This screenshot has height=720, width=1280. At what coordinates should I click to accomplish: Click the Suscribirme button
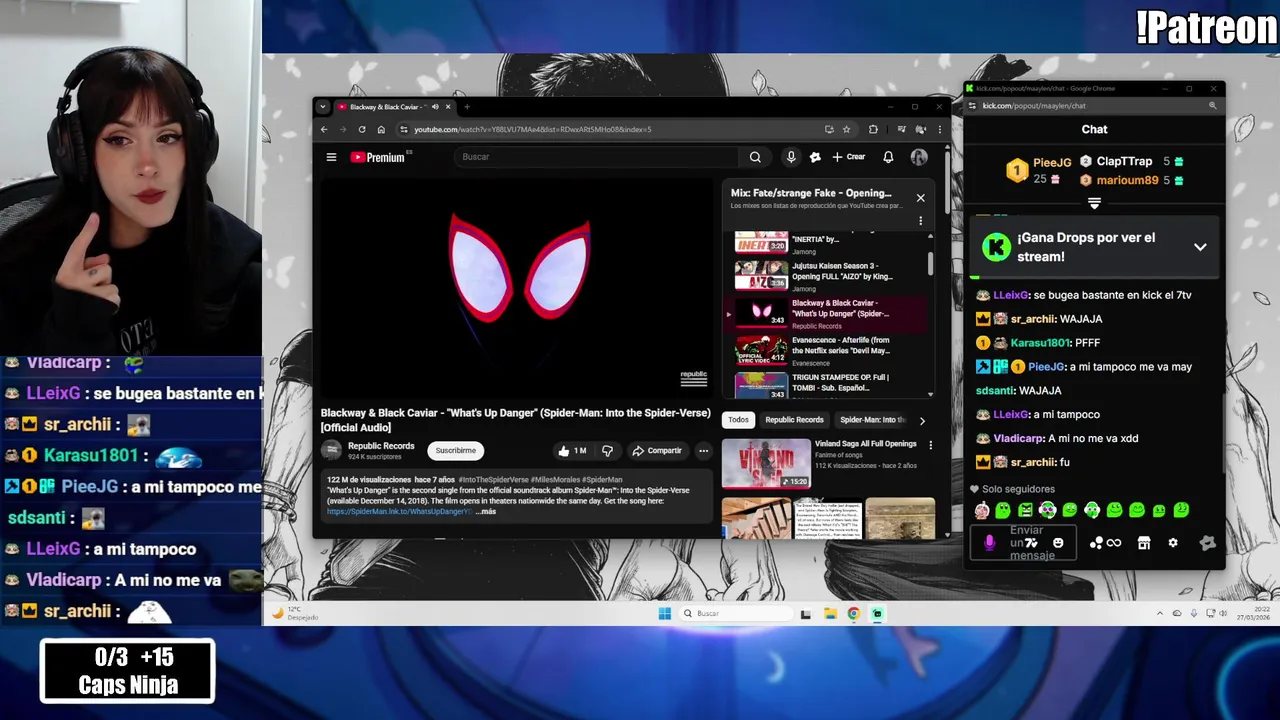tap(455, 451)
